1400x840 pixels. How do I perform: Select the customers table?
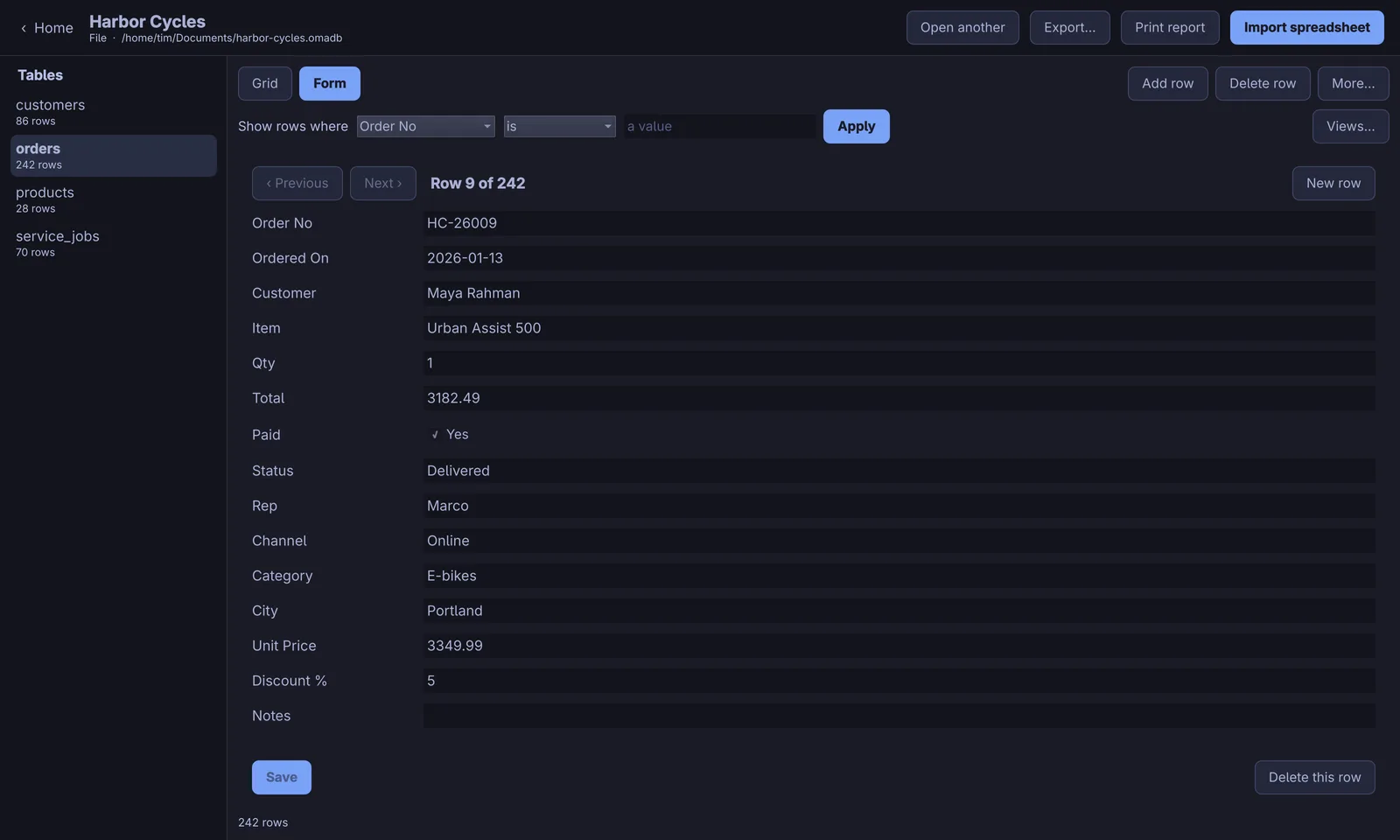pos(114,112)
